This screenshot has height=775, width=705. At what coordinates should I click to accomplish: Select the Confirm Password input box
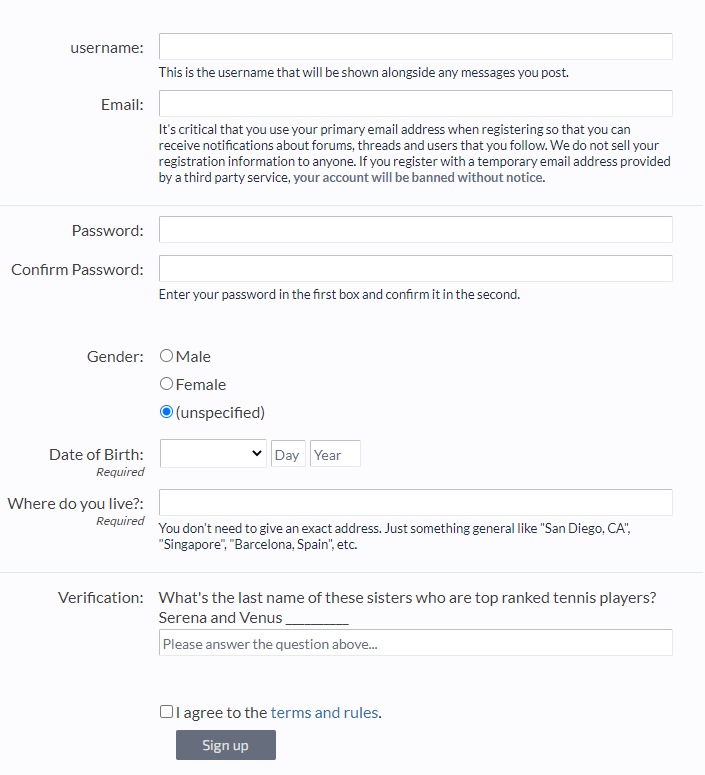415,269
